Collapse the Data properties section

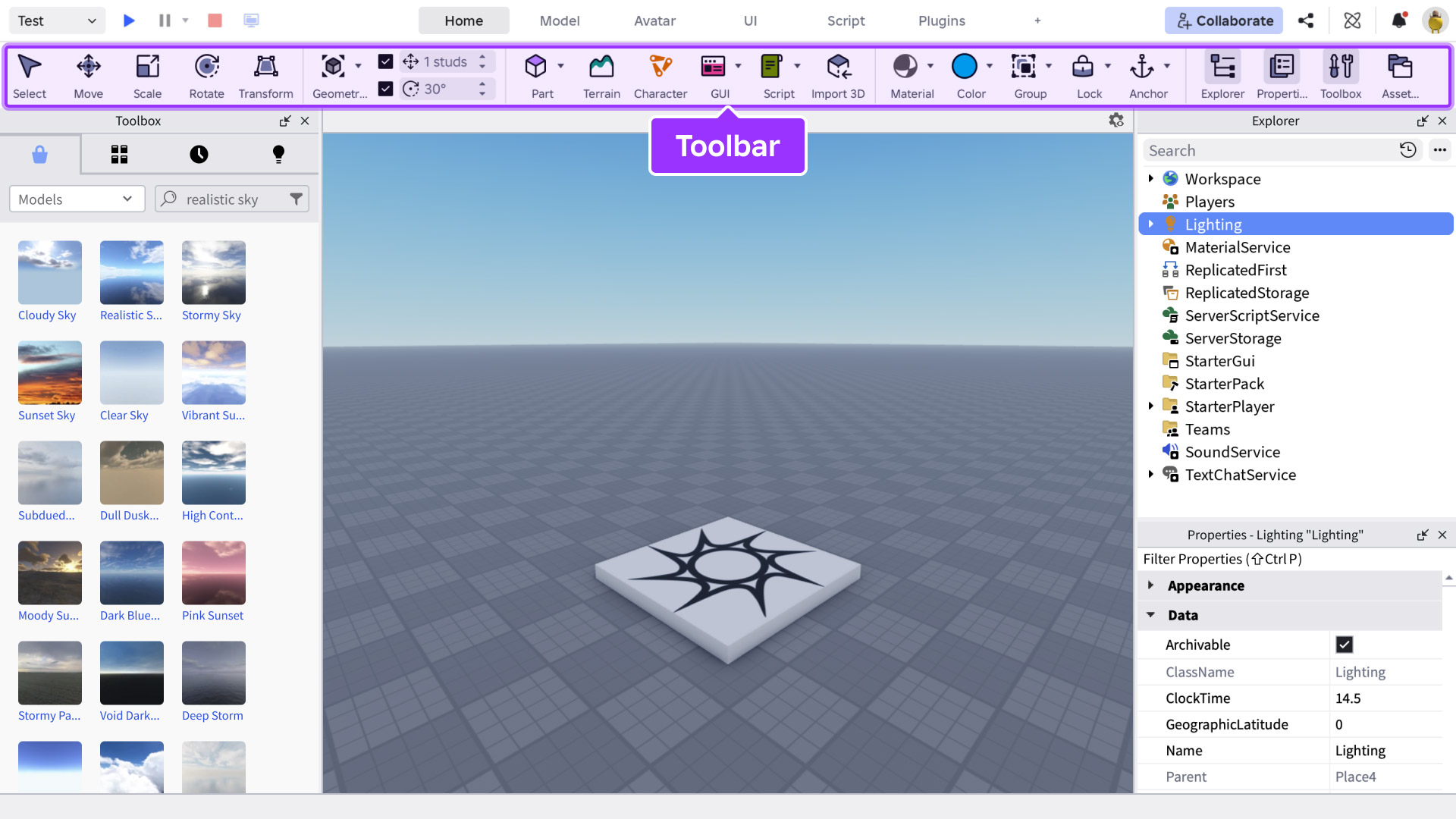pyautogui.click(x=1150, y=615)
